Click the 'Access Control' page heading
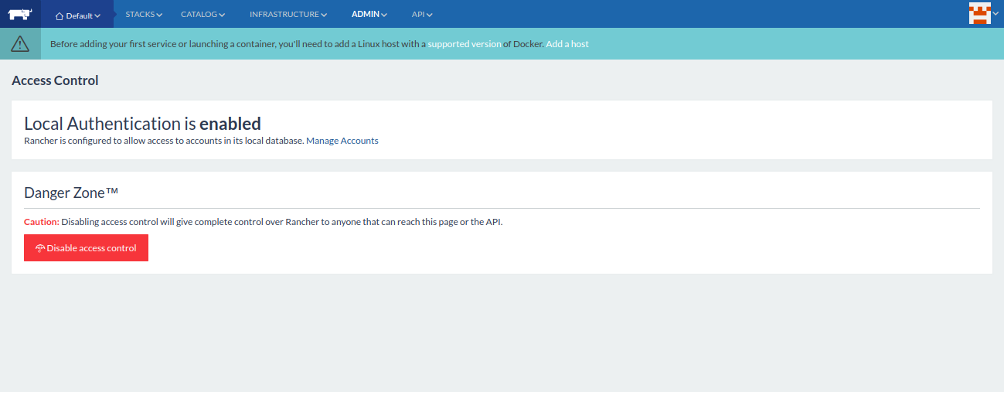This screenshot has height=393, width=1004. point(55,81)
